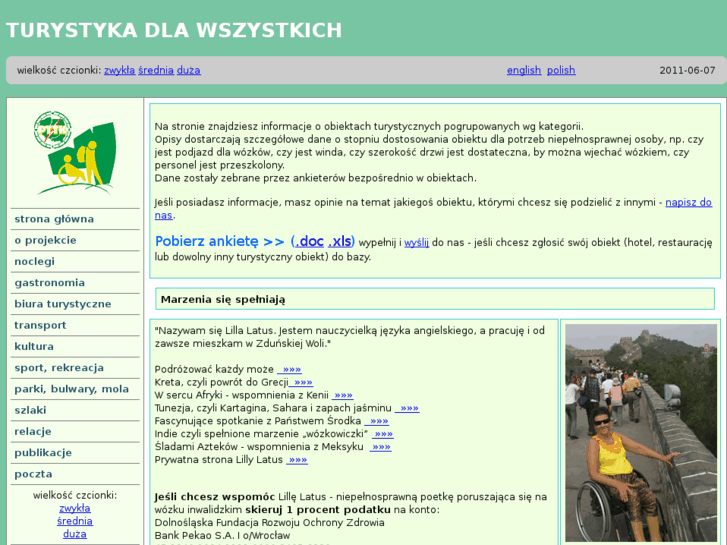
Task: Click 'wyślij' link to send survey
Action: (416, 243)
